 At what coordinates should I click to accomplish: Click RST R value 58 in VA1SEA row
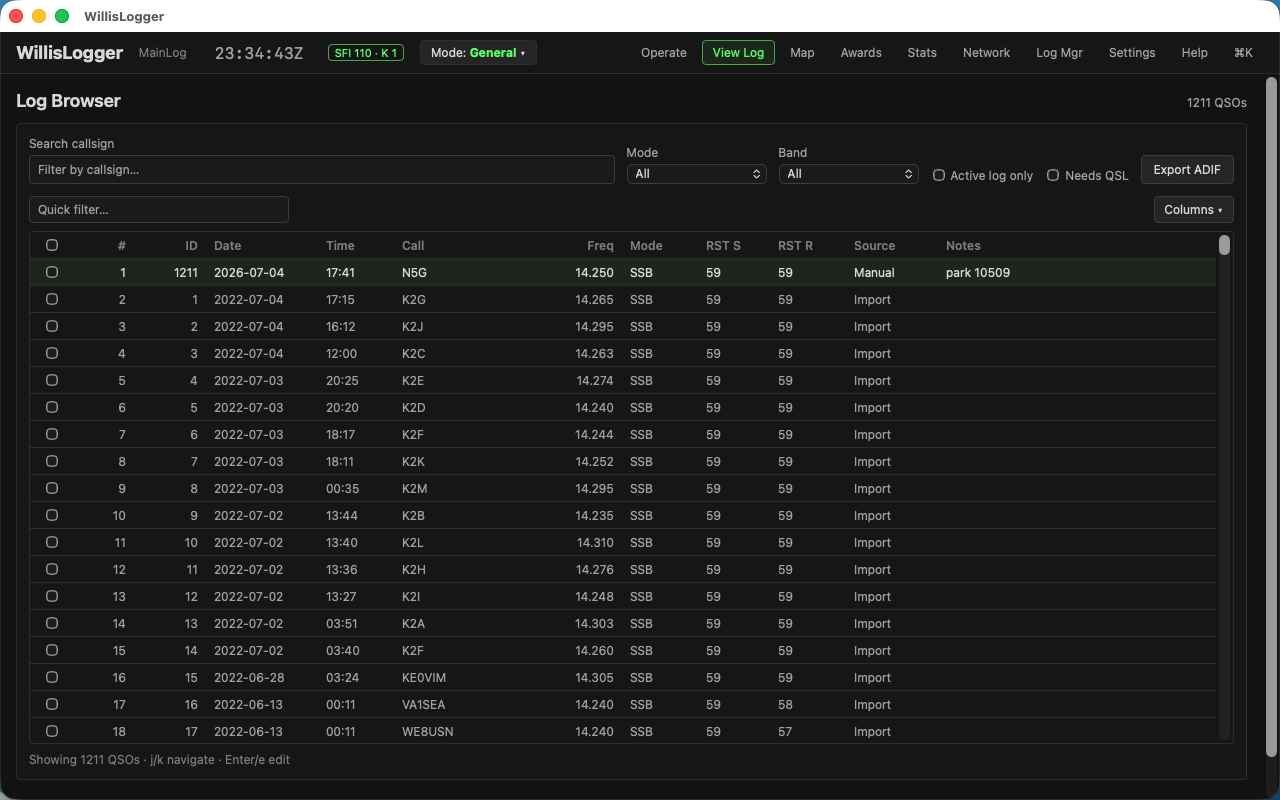tap(785, 704)
